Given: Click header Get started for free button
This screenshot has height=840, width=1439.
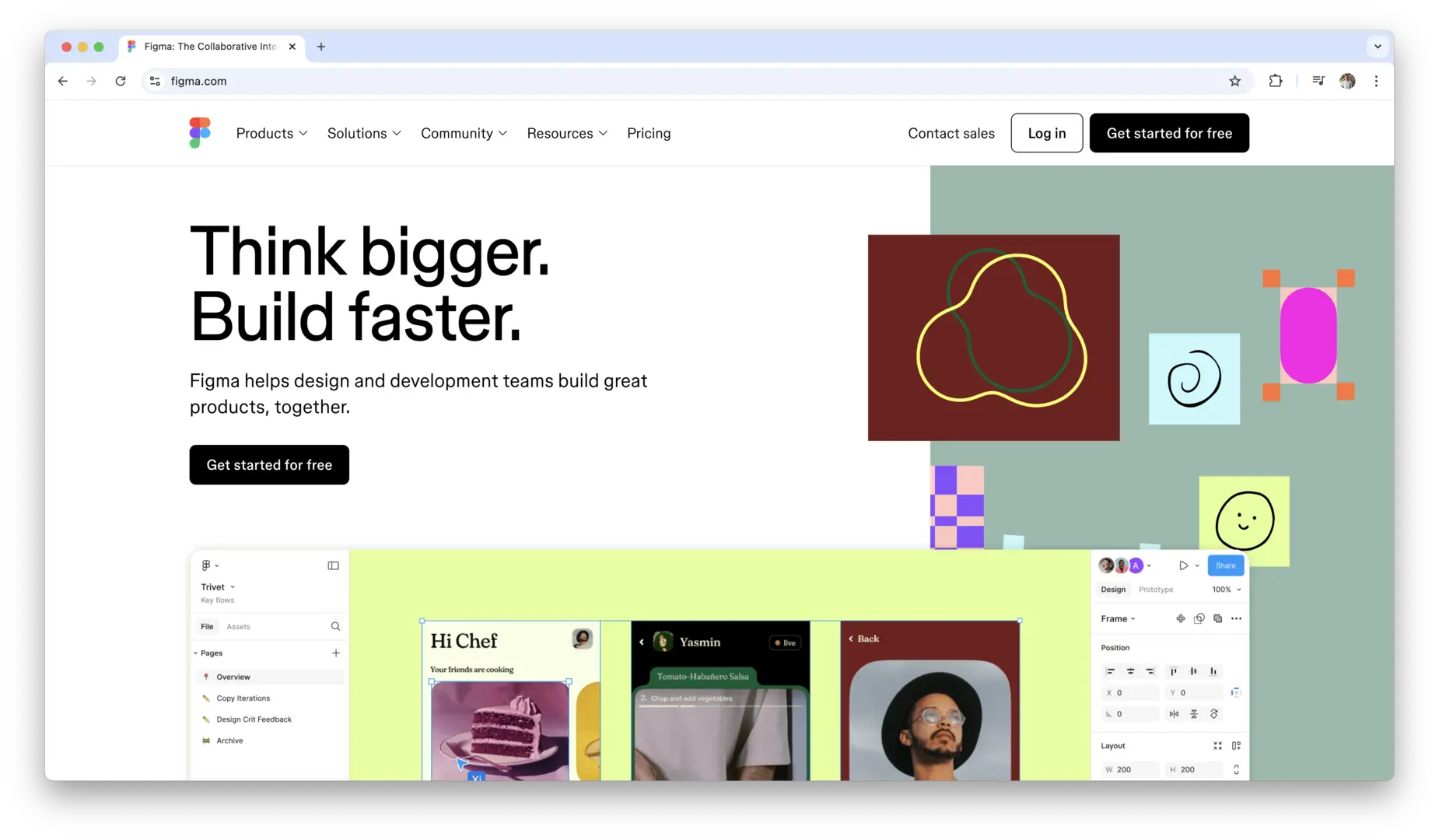Looking at the screenshot, I should (x=1169, y=133).
